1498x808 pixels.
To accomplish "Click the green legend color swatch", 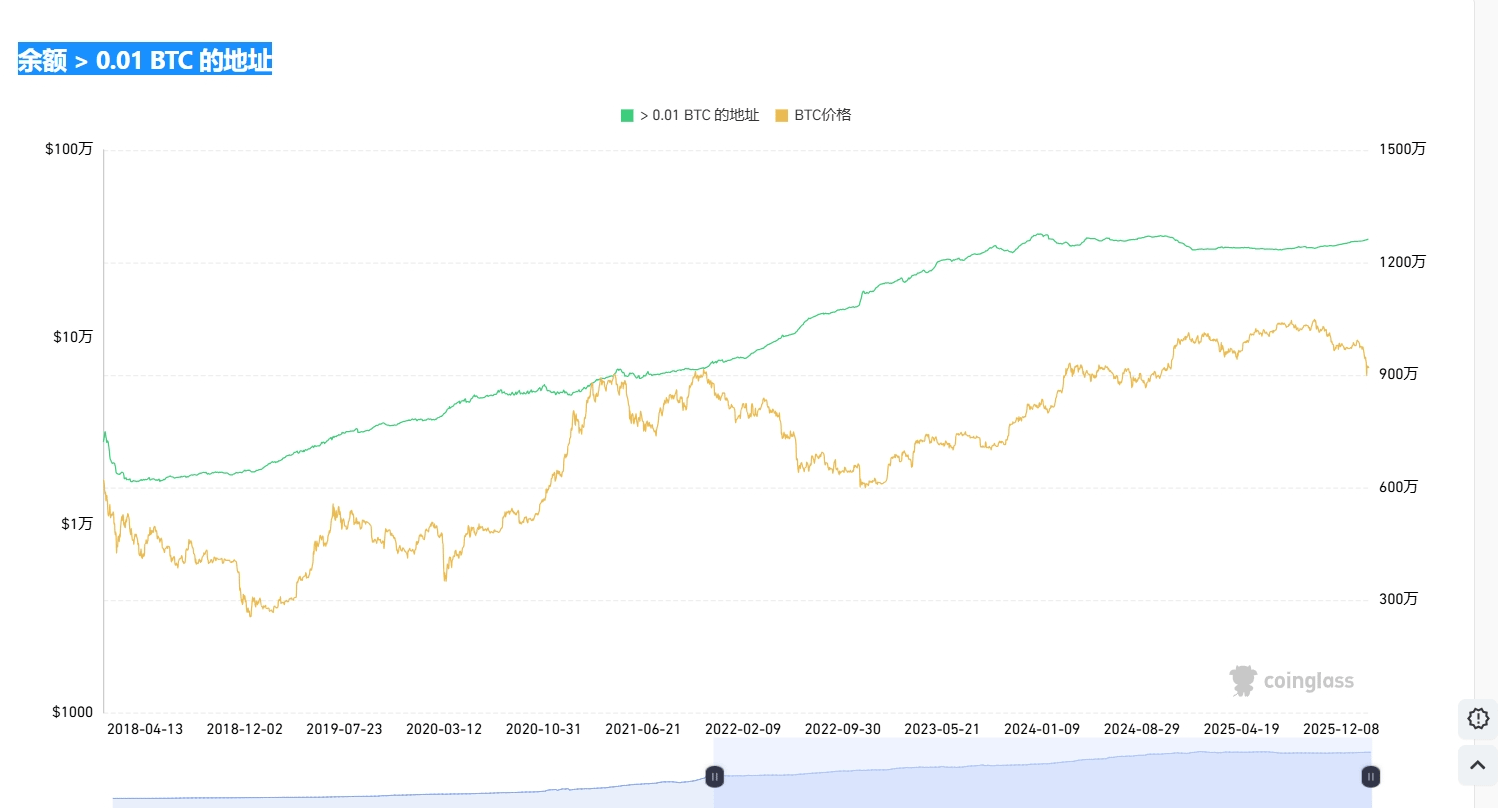I will pos(627,115).
